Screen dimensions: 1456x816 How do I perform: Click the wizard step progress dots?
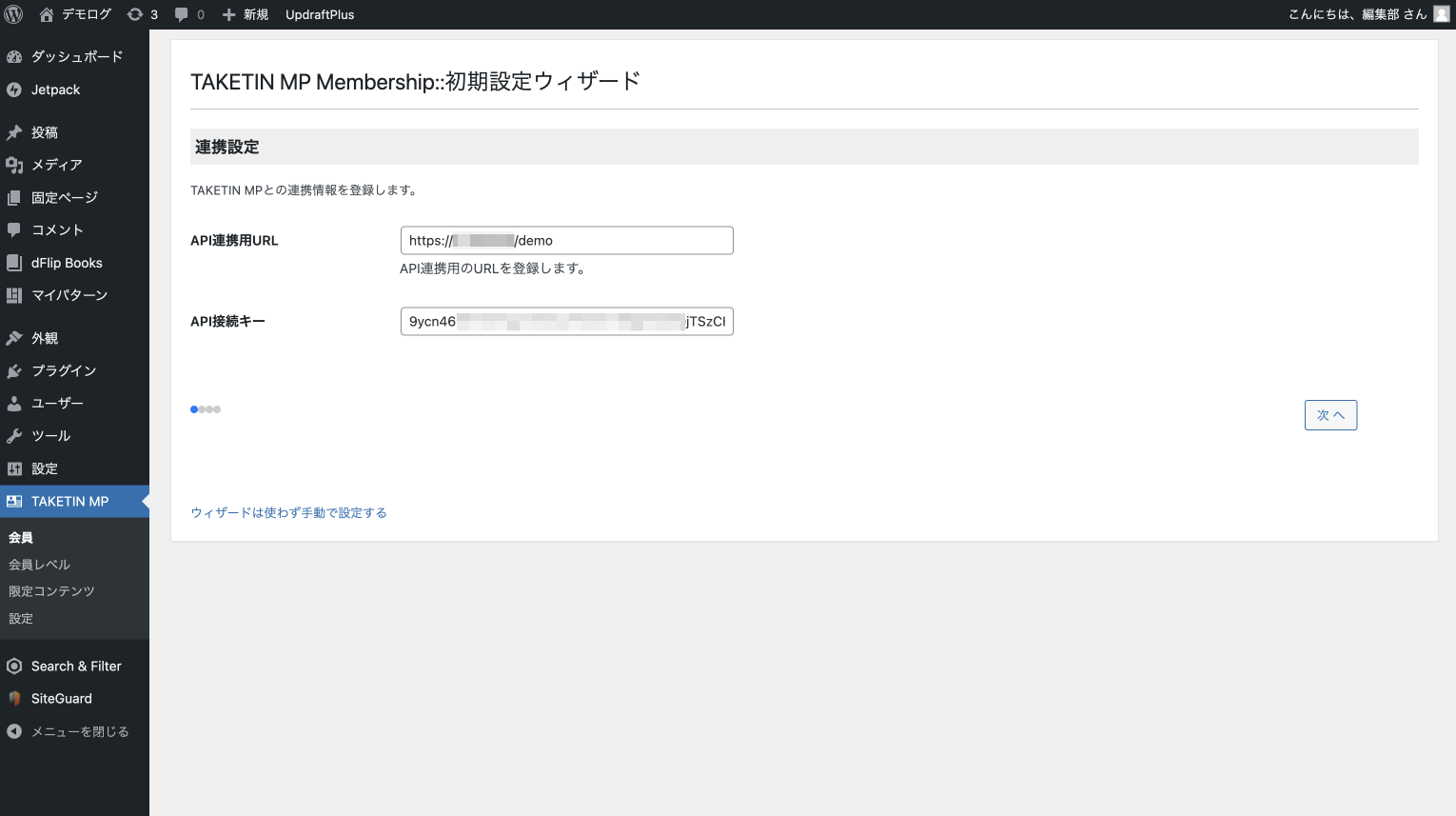coord(206,409)
